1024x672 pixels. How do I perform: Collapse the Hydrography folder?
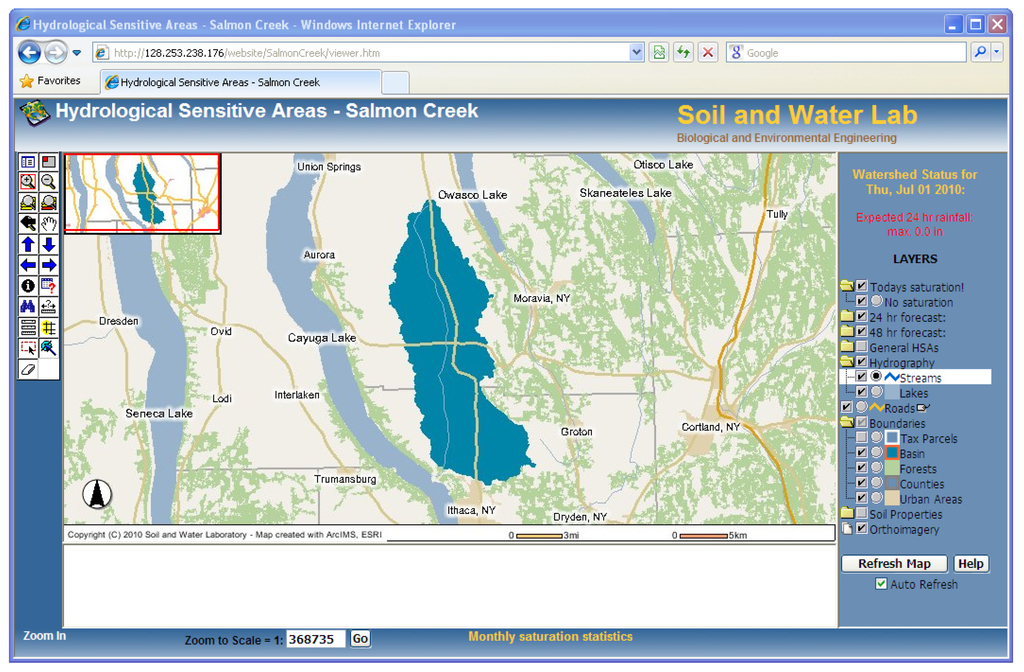pos(847,362)
